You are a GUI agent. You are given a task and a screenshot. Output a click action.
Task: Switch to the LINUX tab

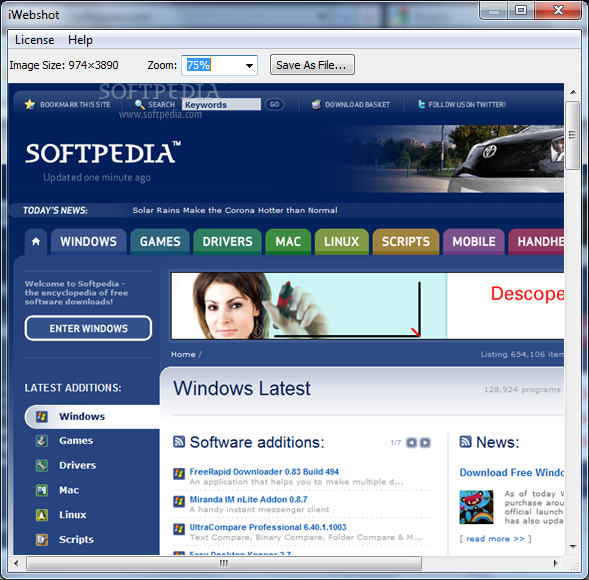click(x=342, y=242)
